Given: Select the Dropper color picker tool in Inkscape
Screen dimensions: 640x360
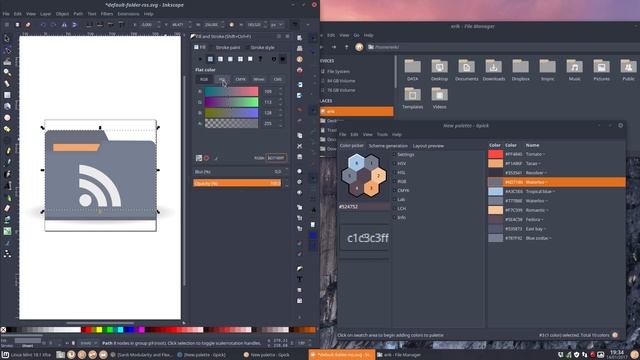Looking at the screenshot, I should pyautogui.click(x=7, y=242).
